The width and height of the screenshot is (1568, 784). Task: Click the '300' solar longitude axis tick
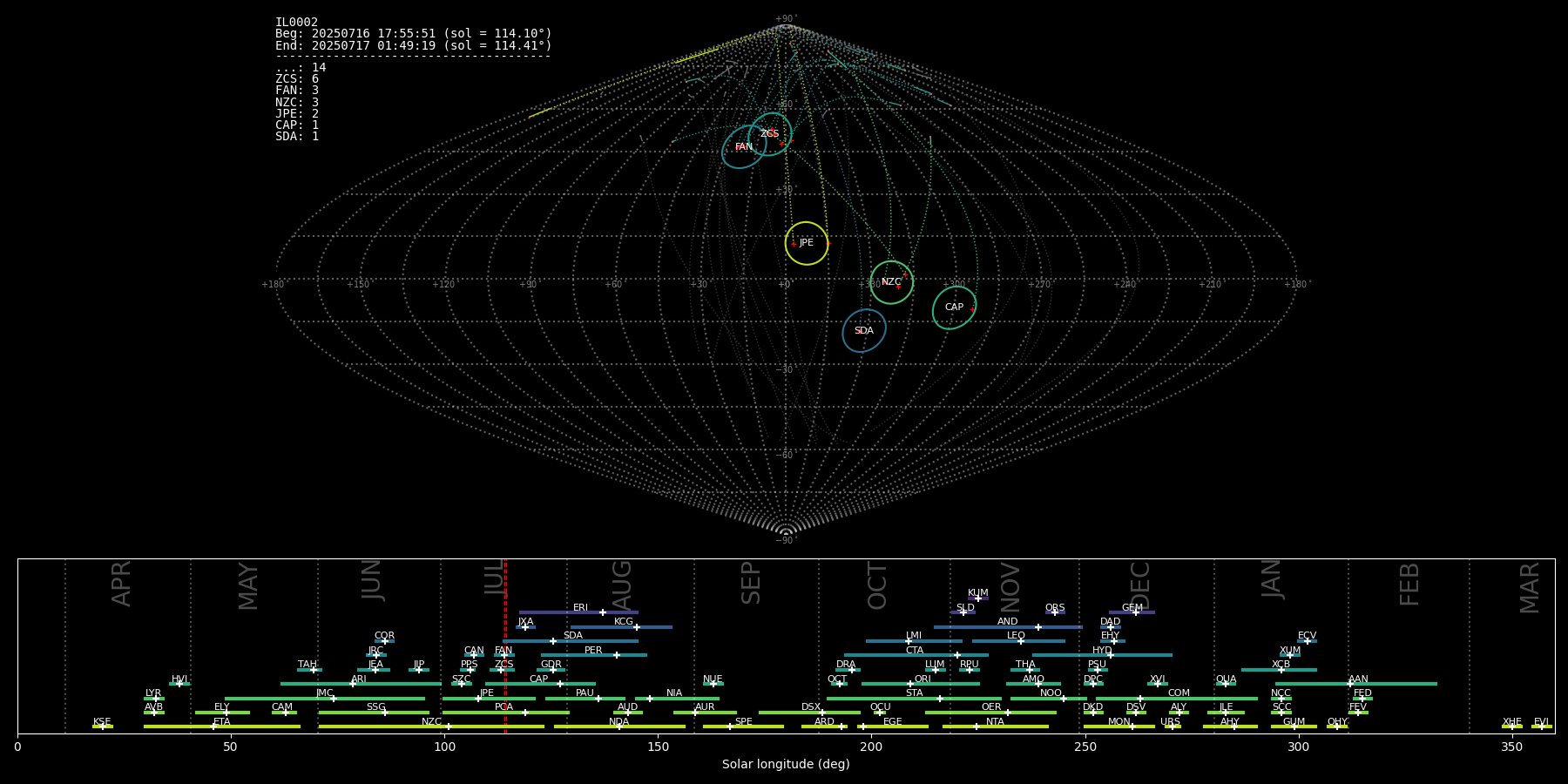click(x=1298, y=747)
